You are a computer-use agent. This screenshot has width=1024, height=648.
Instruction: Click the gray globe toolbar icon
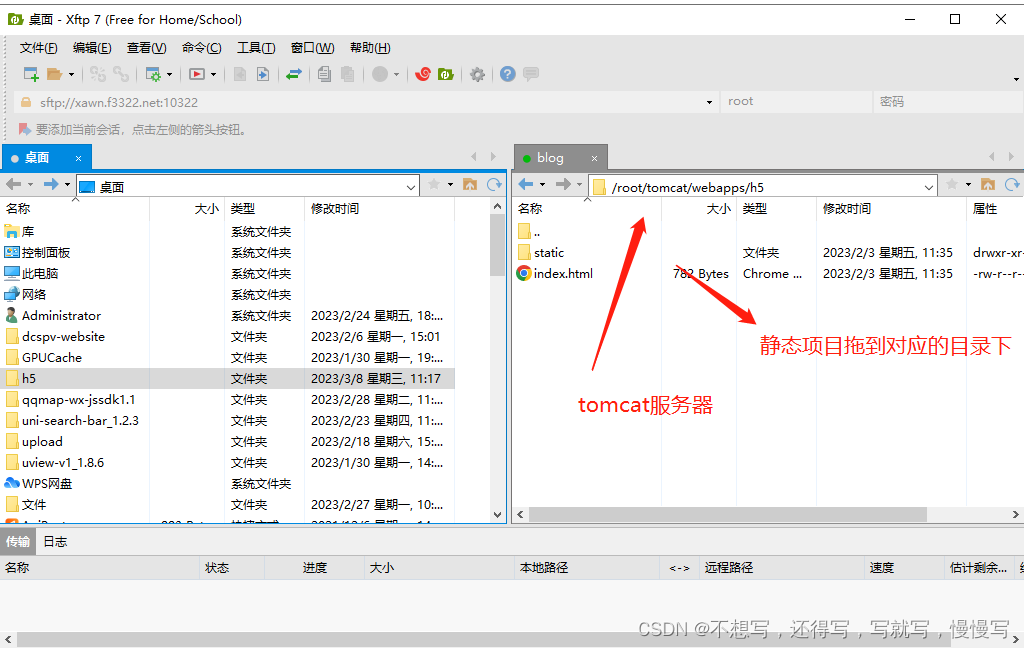pos(380,74)
